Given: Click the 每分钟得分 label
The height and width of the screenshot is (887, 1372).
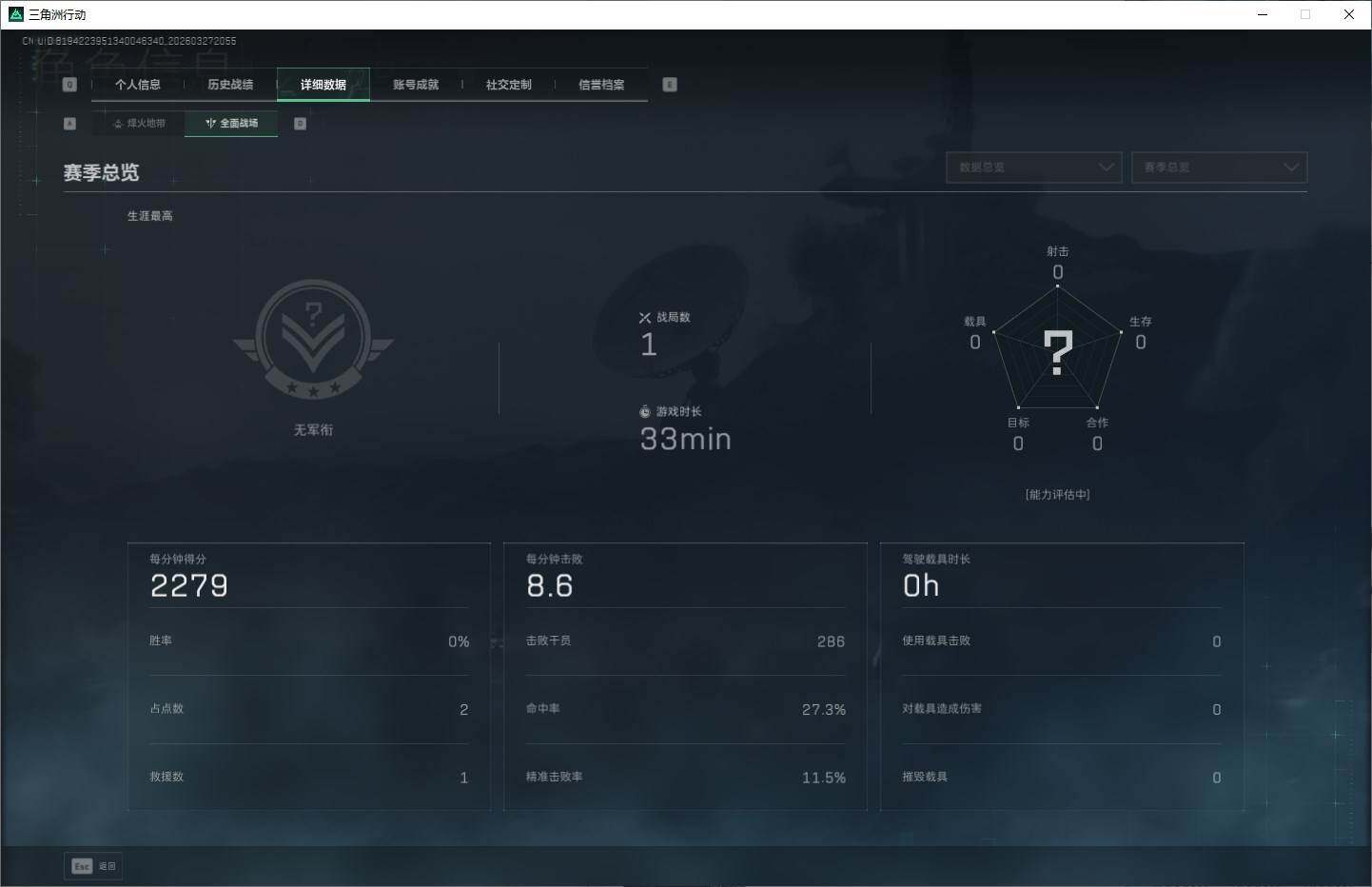Looking at the screenshot, I should [178, 560].
